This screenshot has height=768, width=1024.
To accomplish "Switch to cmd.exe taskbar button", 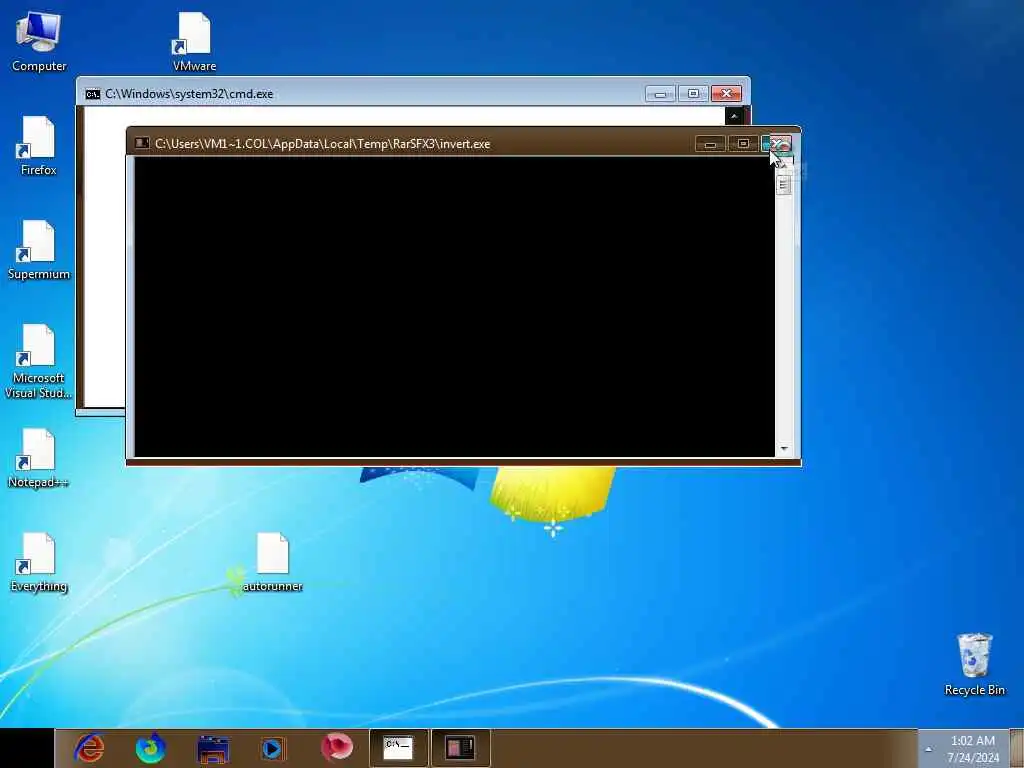I will 398,748.
